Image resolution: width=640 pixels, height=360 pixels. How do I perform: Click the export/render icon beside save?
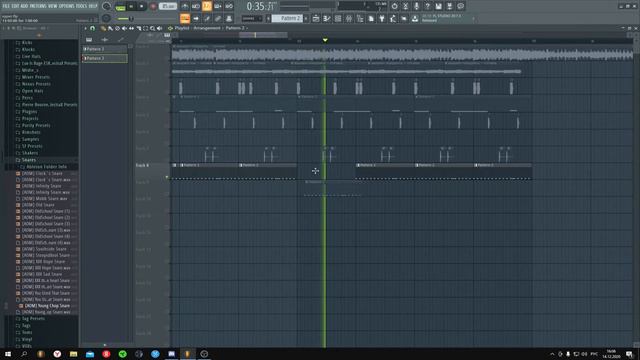449,6
